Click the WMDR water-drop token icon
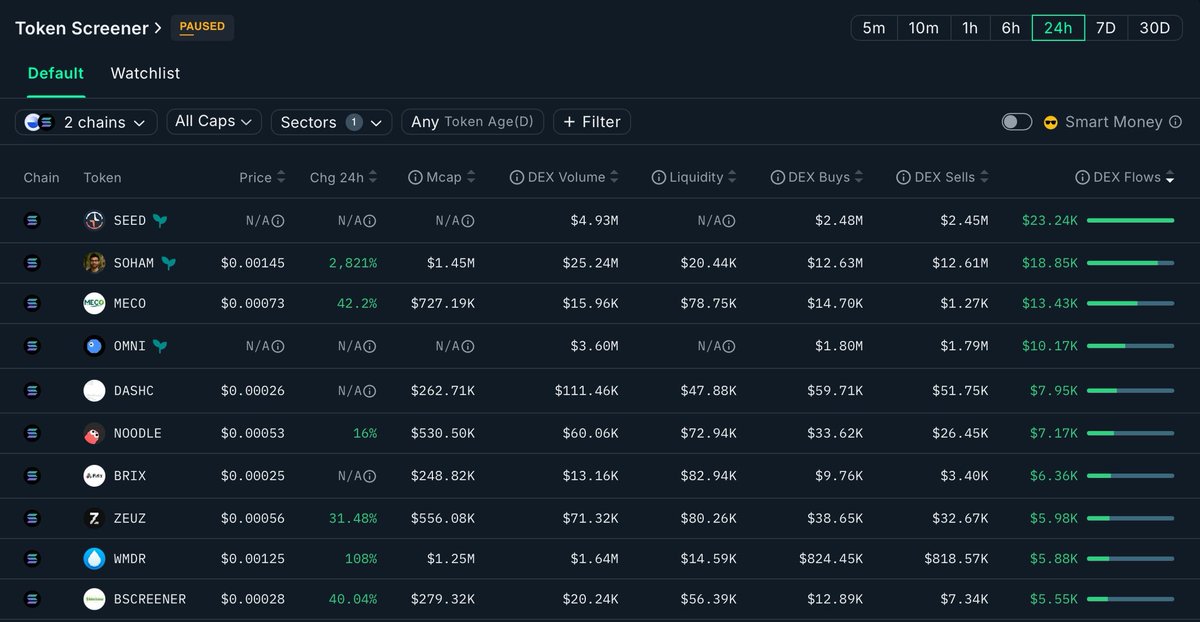 click(94, 559)
